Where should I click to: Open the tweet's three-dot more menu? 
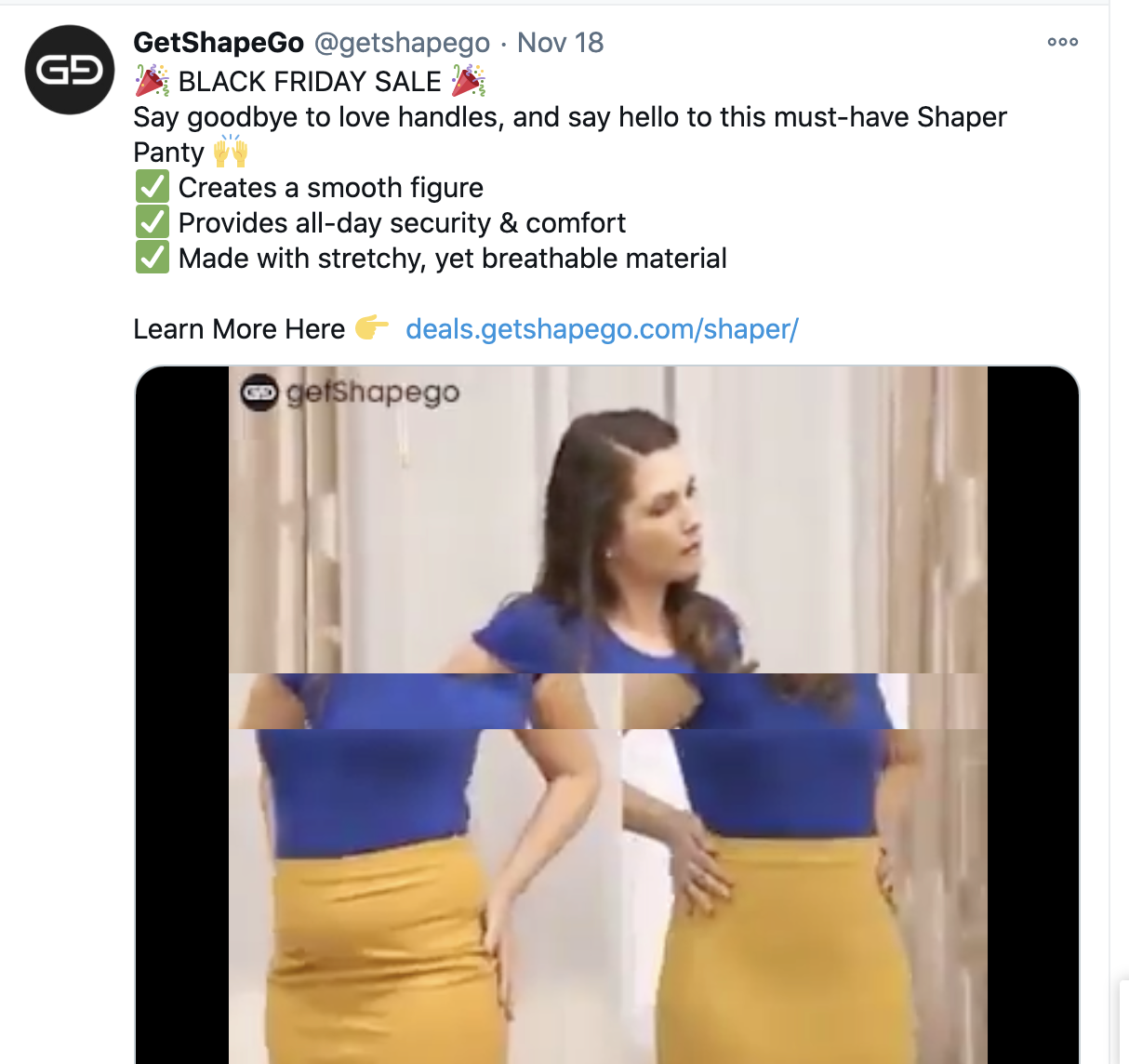(1062, 42)
